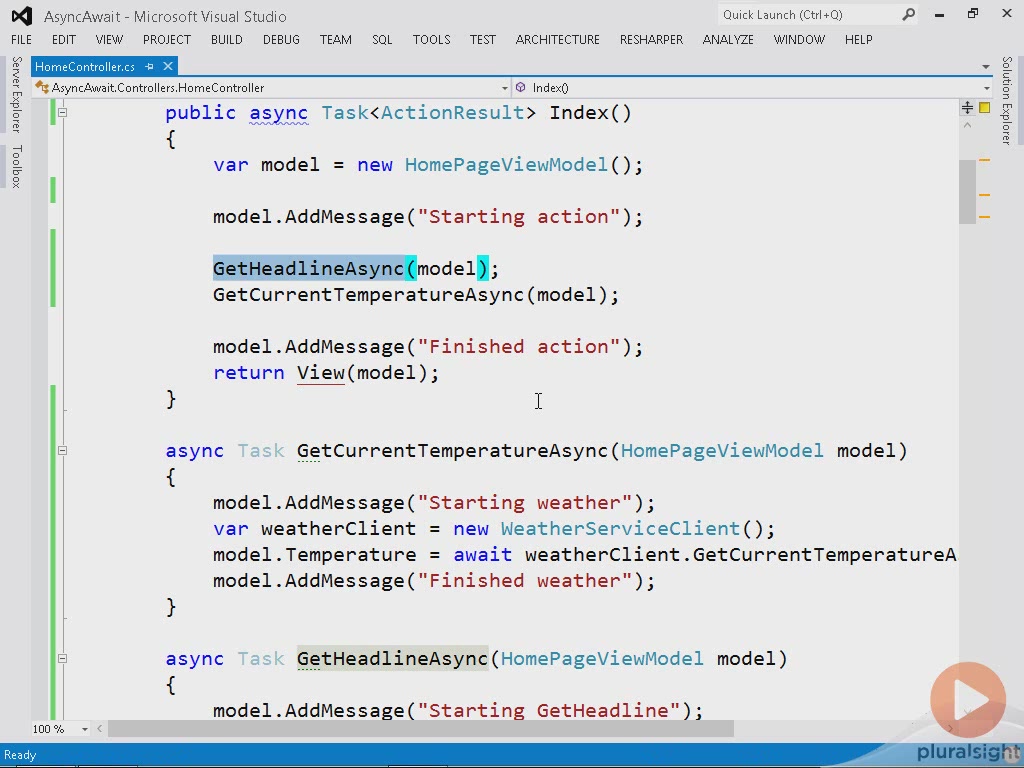Click the first orange marker in scrollbar margin

(985, 160)
